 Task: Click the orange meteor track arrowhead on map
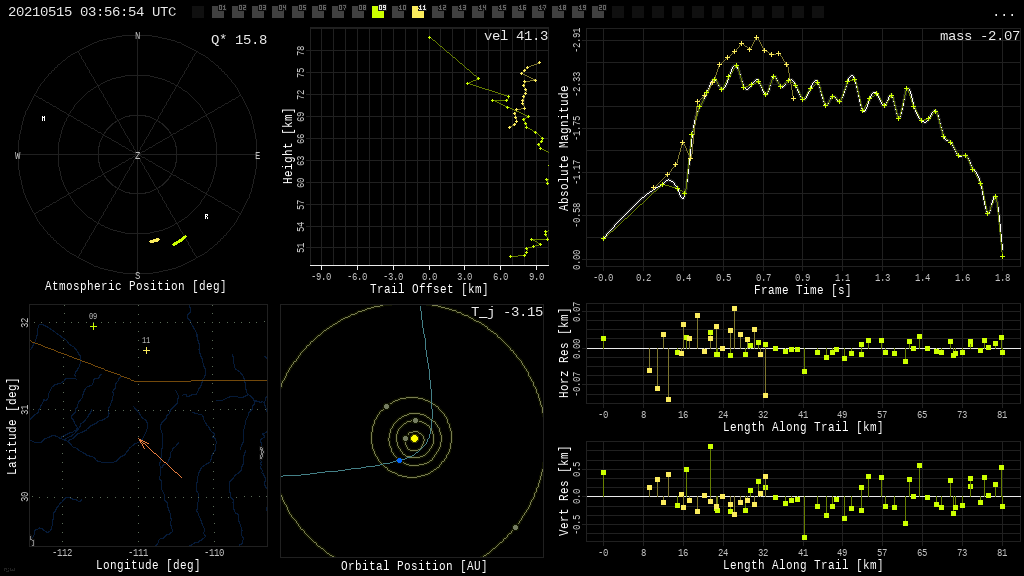click(140, 439)
